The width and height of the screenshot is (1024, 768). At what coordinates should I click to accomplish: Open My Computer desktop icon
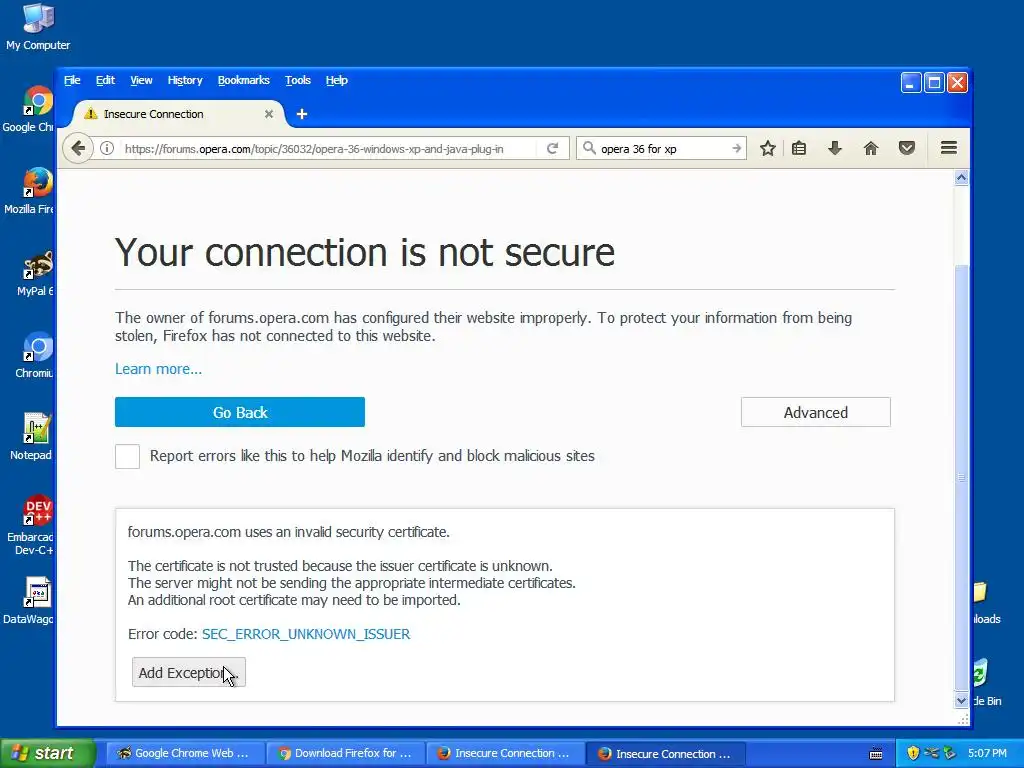pos(38,26)
